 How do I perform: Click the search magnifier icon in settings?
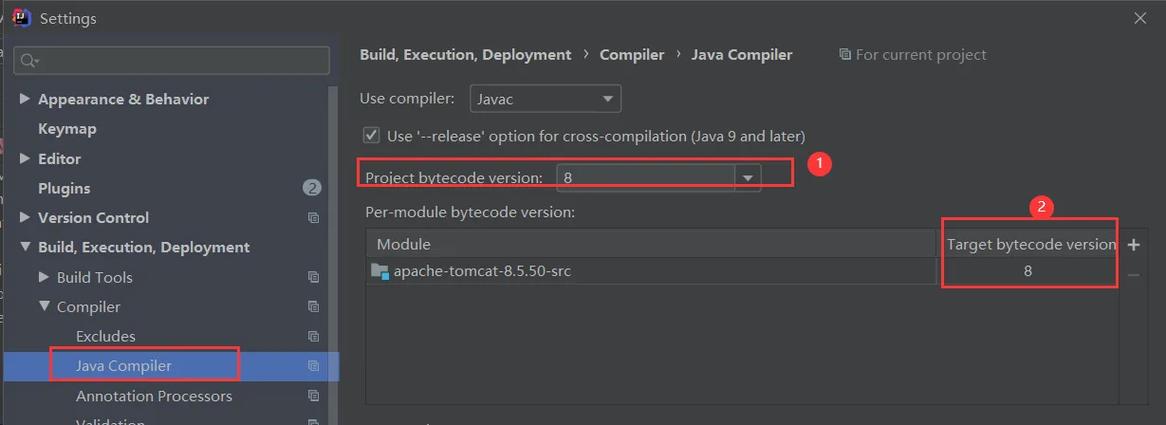pos(30,61)
